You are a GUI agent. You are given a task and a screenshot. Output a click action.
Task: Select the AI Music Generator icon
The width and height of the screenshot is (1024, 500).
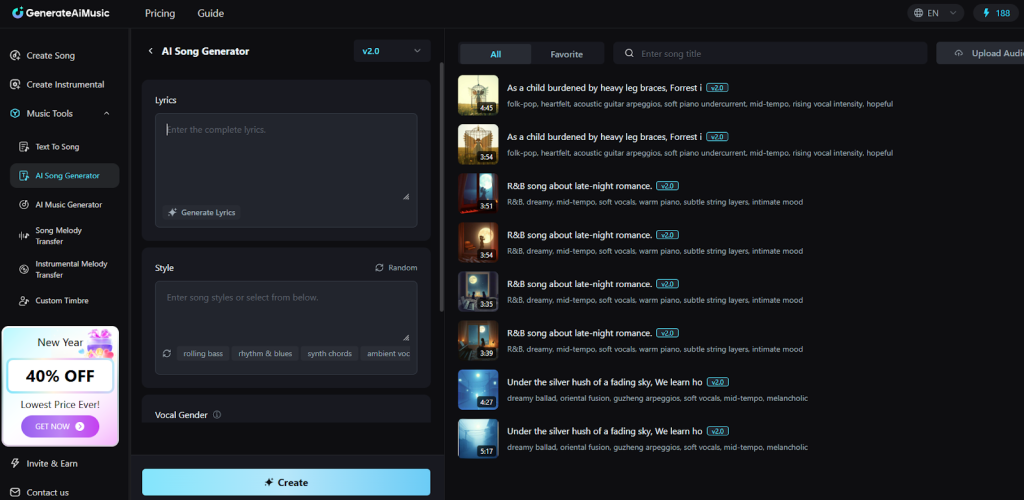click(22, 205)
